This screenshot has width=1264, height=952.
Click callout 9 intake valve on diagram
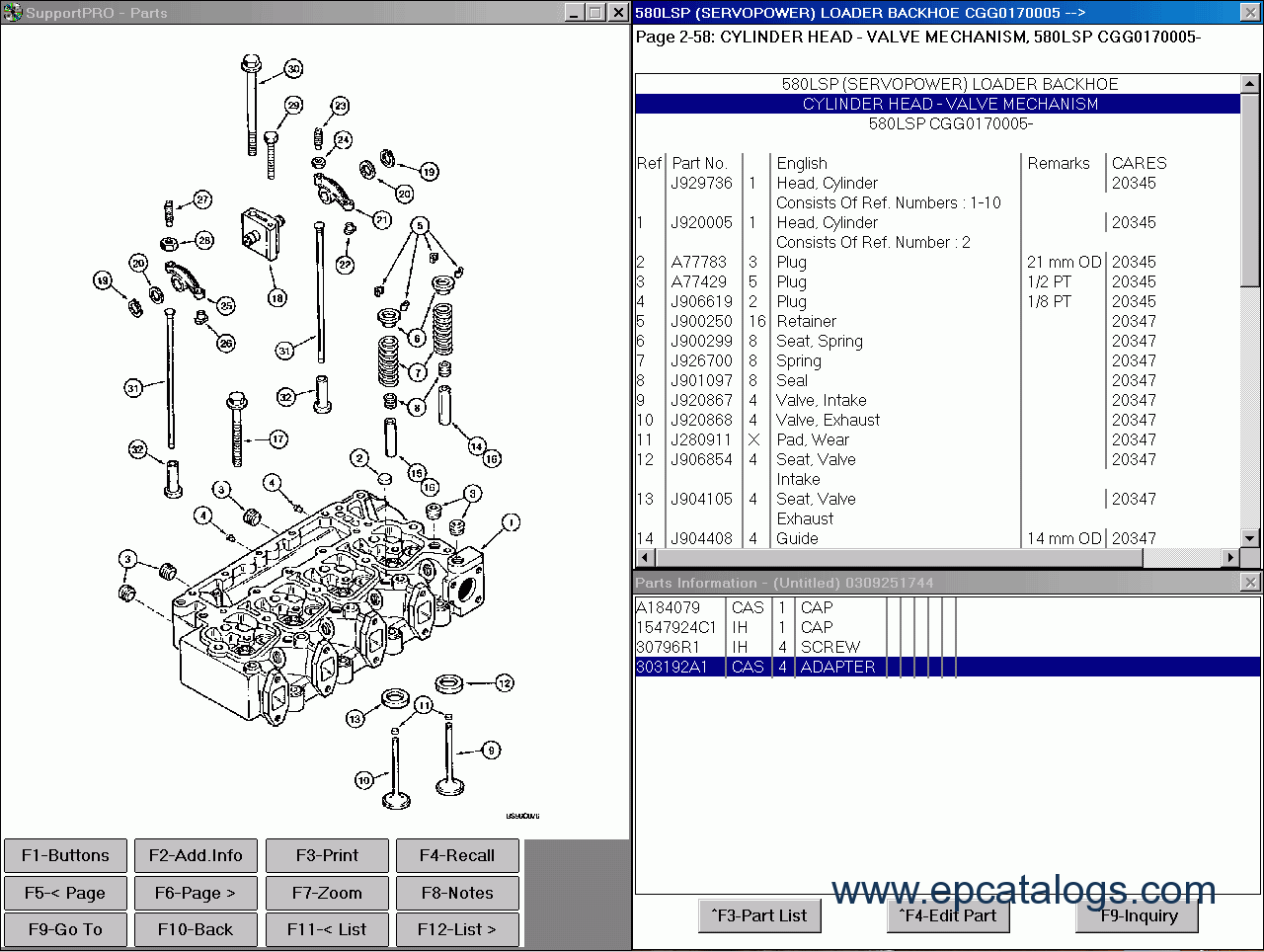(492, 751)
